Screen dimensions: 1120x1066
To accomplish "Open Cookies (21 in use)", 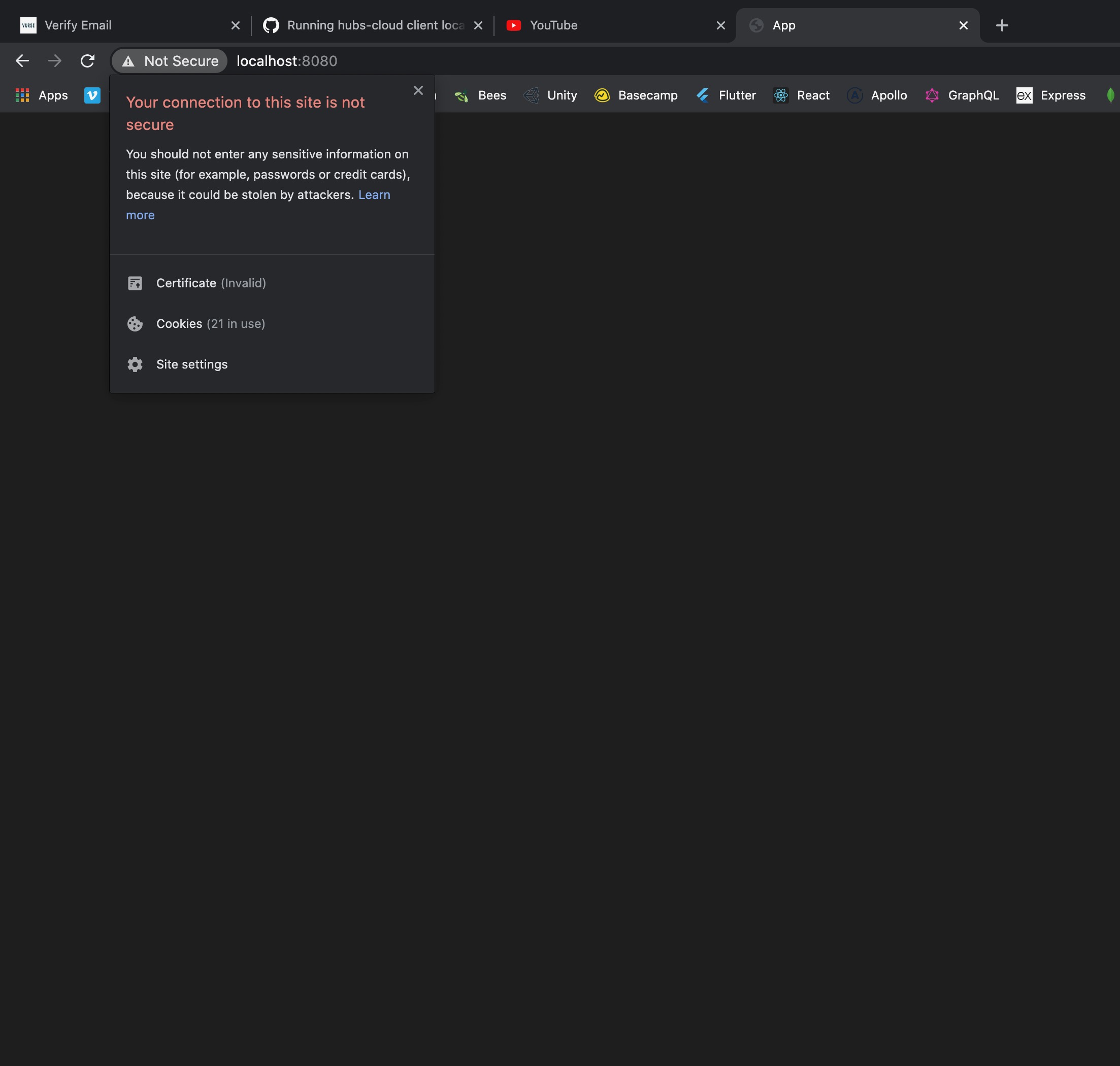I will tap(272, 324).
